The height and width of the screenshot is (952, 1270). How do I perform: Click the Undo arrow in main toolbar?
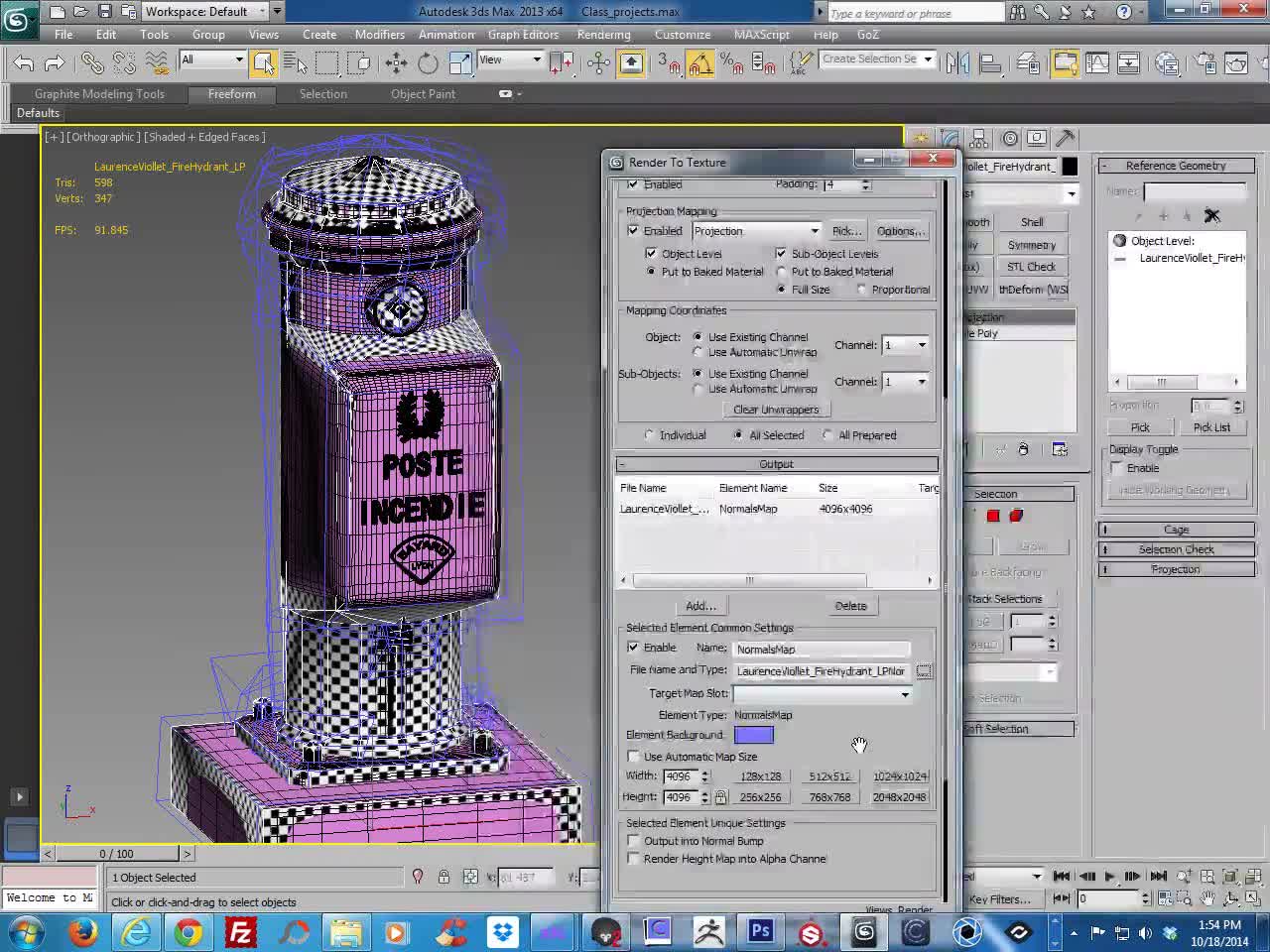click(x=24, y=63)
